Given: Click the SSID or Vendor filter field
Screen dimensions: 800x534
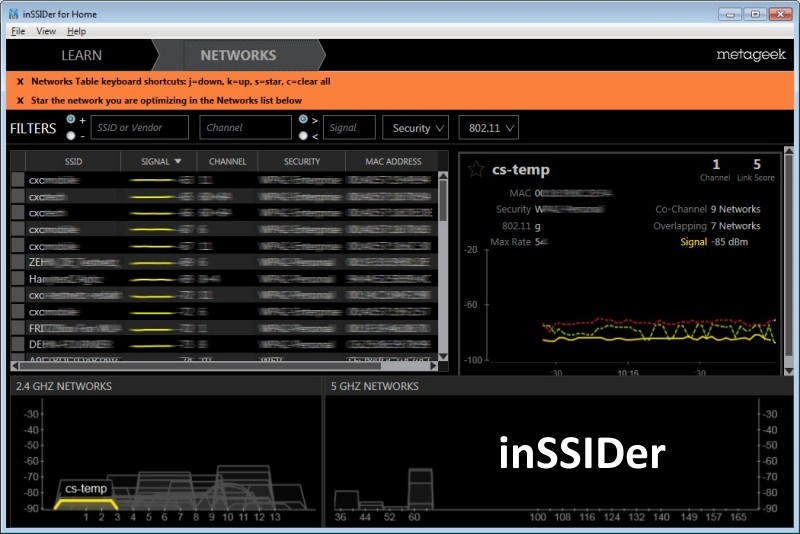Looking at the screenshot, I should click(x=140, y=128).
